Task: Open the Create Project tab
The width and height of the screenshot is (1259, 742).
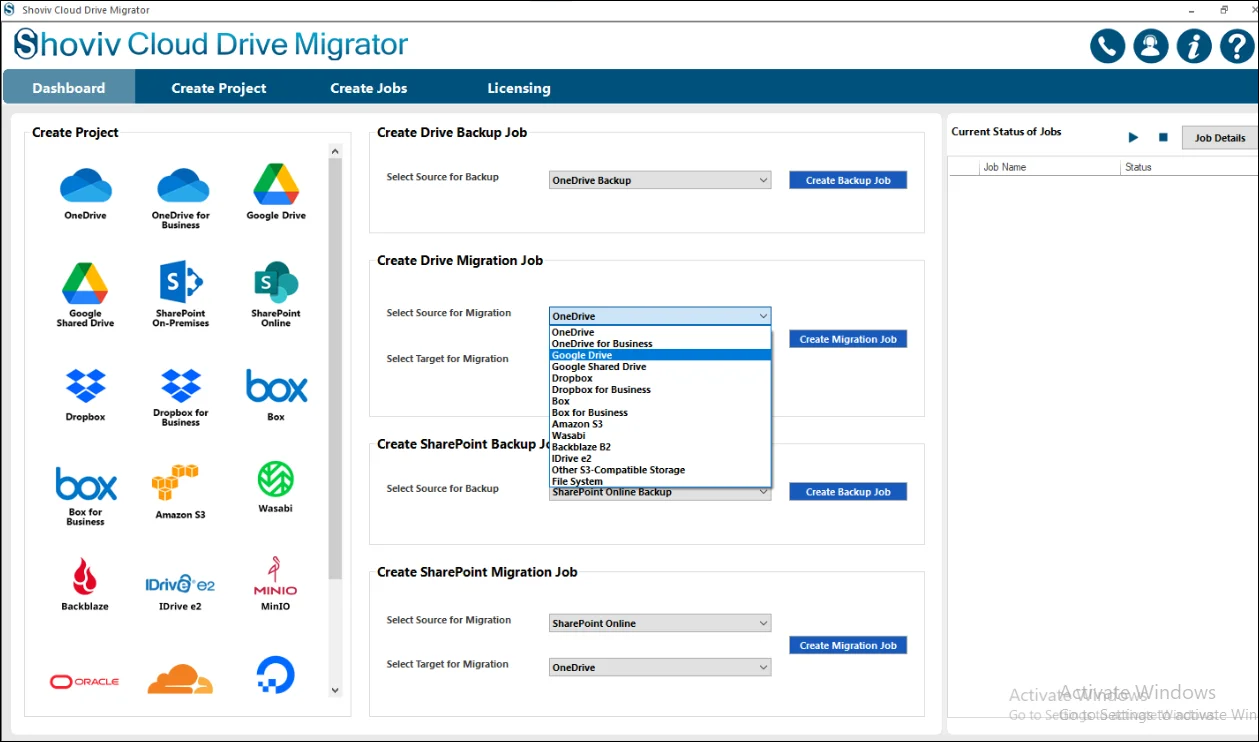Action: (219, 88)
